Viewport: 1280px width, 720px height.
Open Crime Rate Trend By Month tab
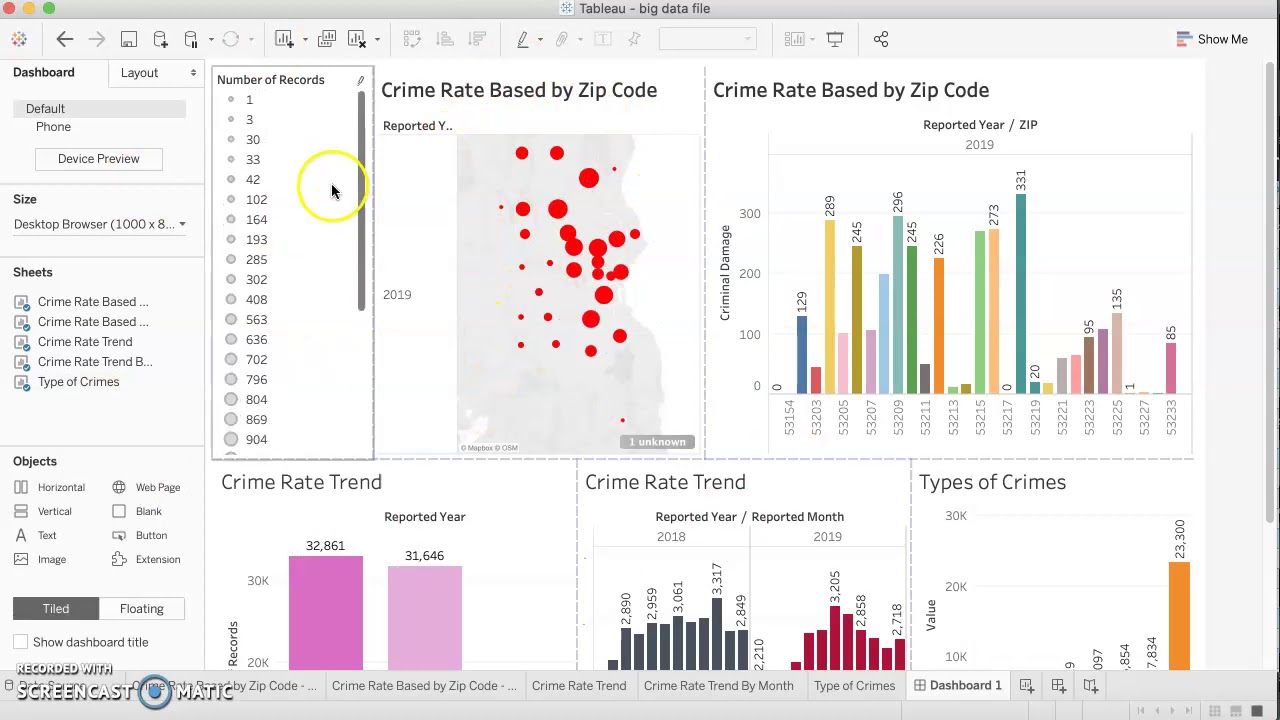coord(718,686)
